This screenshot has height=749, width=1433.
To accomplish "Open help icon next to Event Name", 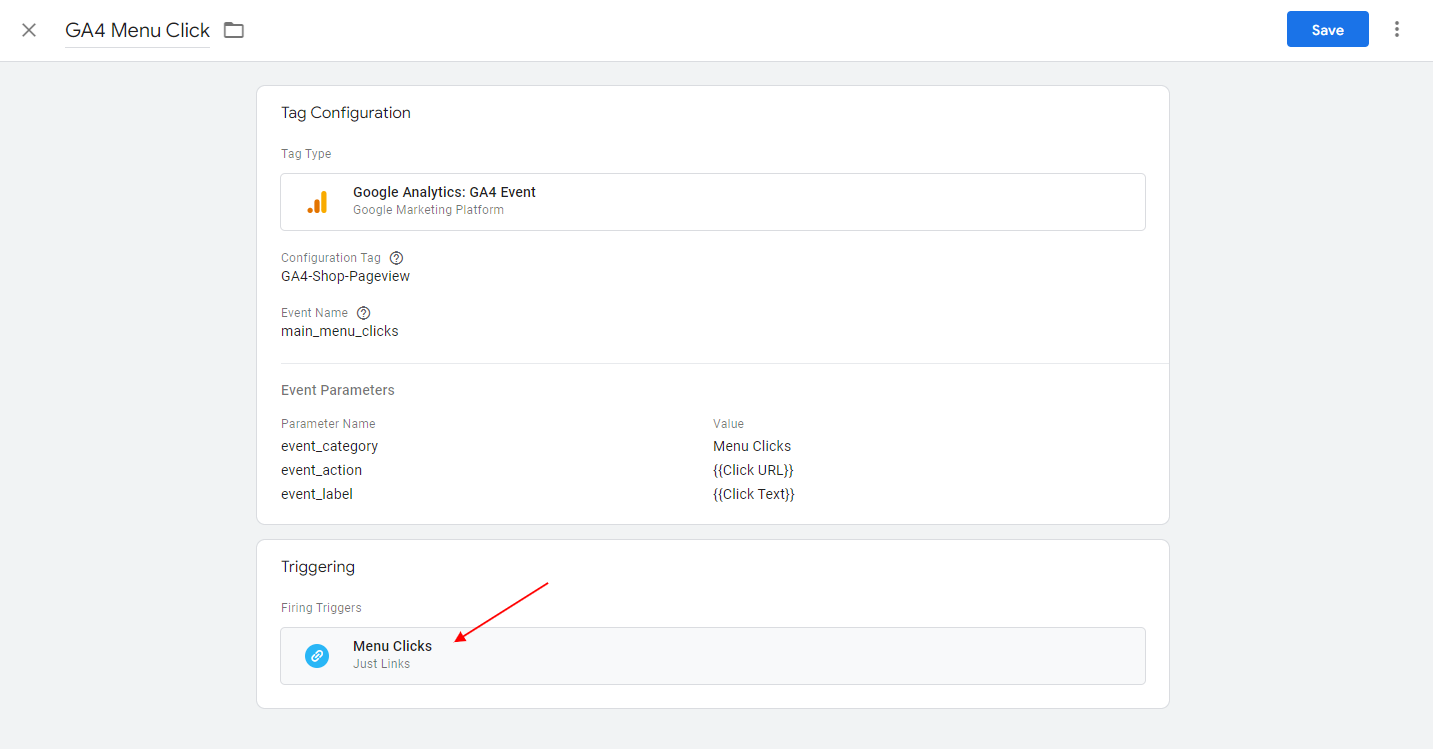I will tap(363, 313).
